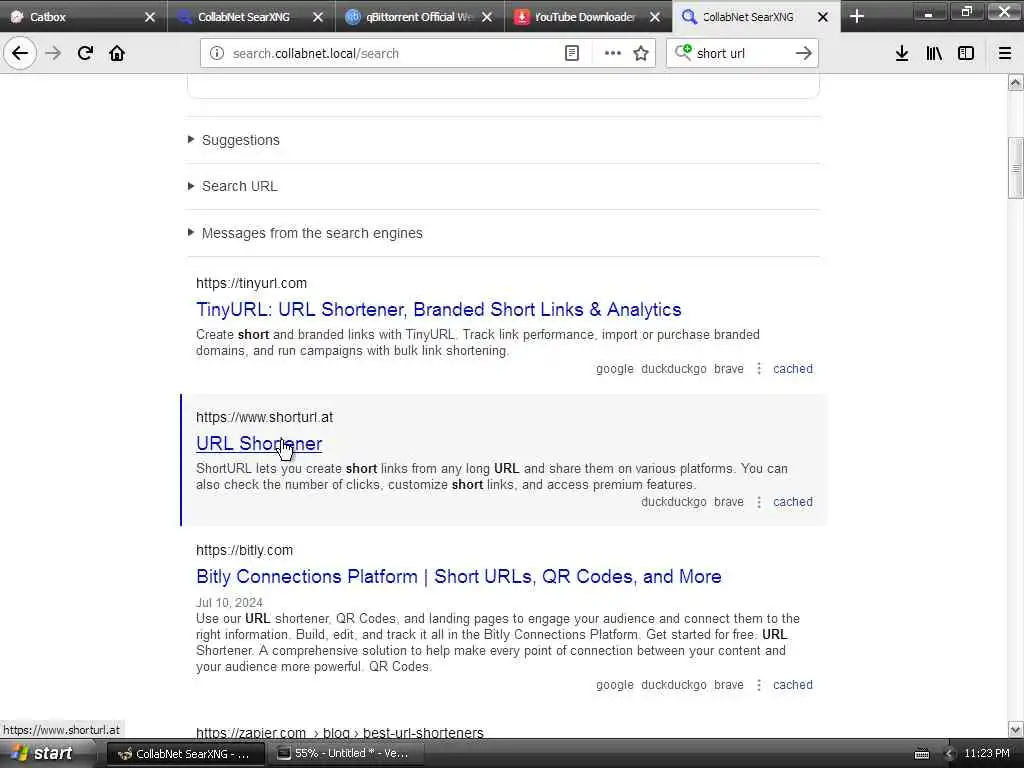The width and height of the screenshot is (1024, 768).
Task: Open the Bitly Connections Platform result
Action: point(458,577)
